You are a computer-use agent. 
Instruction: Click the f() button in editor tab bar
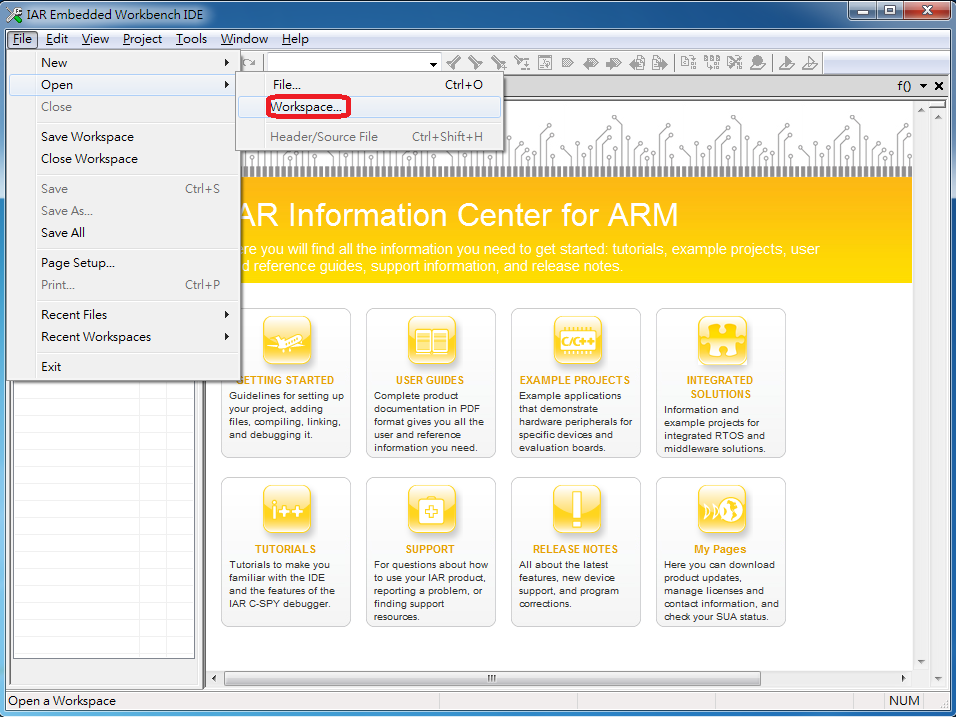(904, 86)
